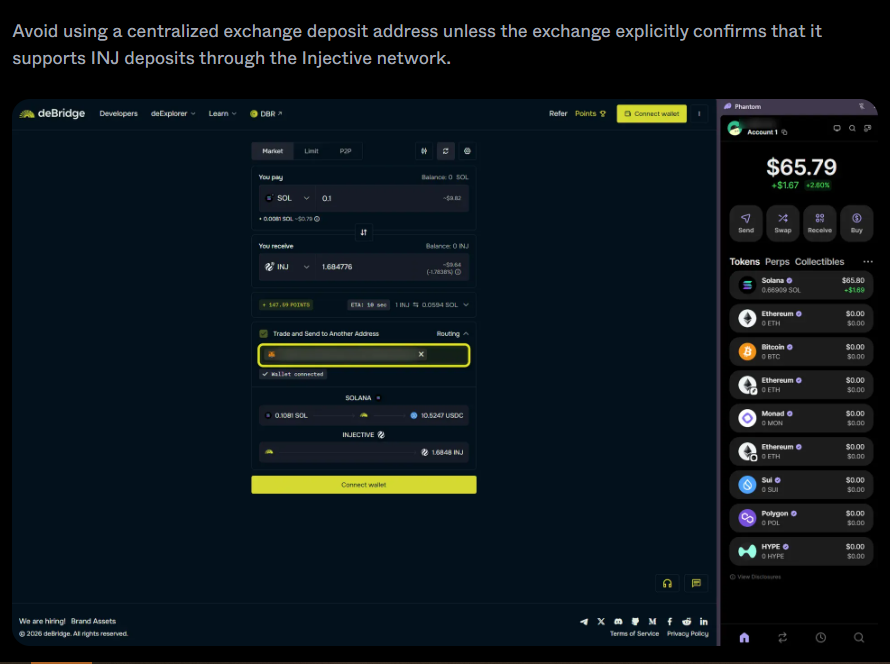Open the Points link
This screenshot has height=664, width=890.
590,114
